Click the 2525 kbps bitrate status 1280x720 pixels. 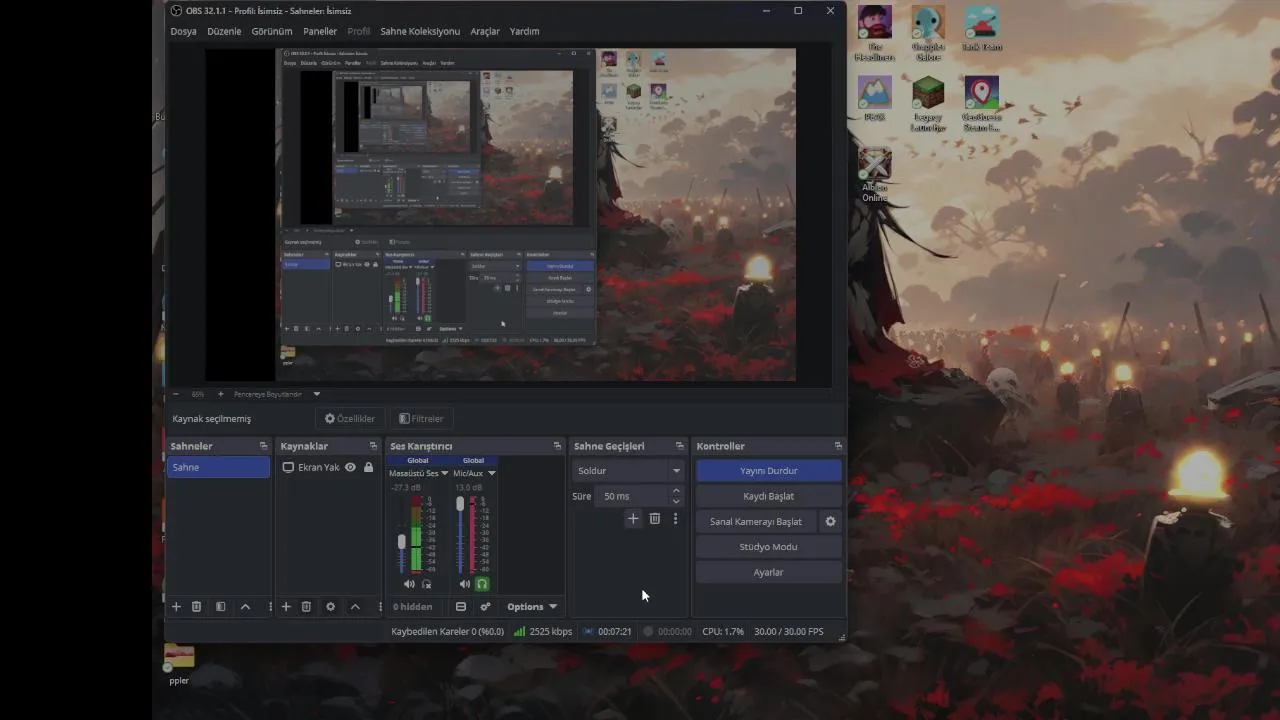point(543,632)
